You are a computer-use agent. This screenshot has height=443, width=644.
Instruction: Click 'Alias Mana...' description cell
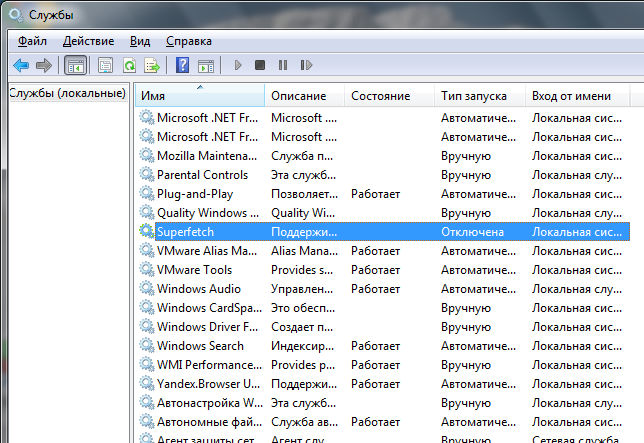[x=304, y=251]
